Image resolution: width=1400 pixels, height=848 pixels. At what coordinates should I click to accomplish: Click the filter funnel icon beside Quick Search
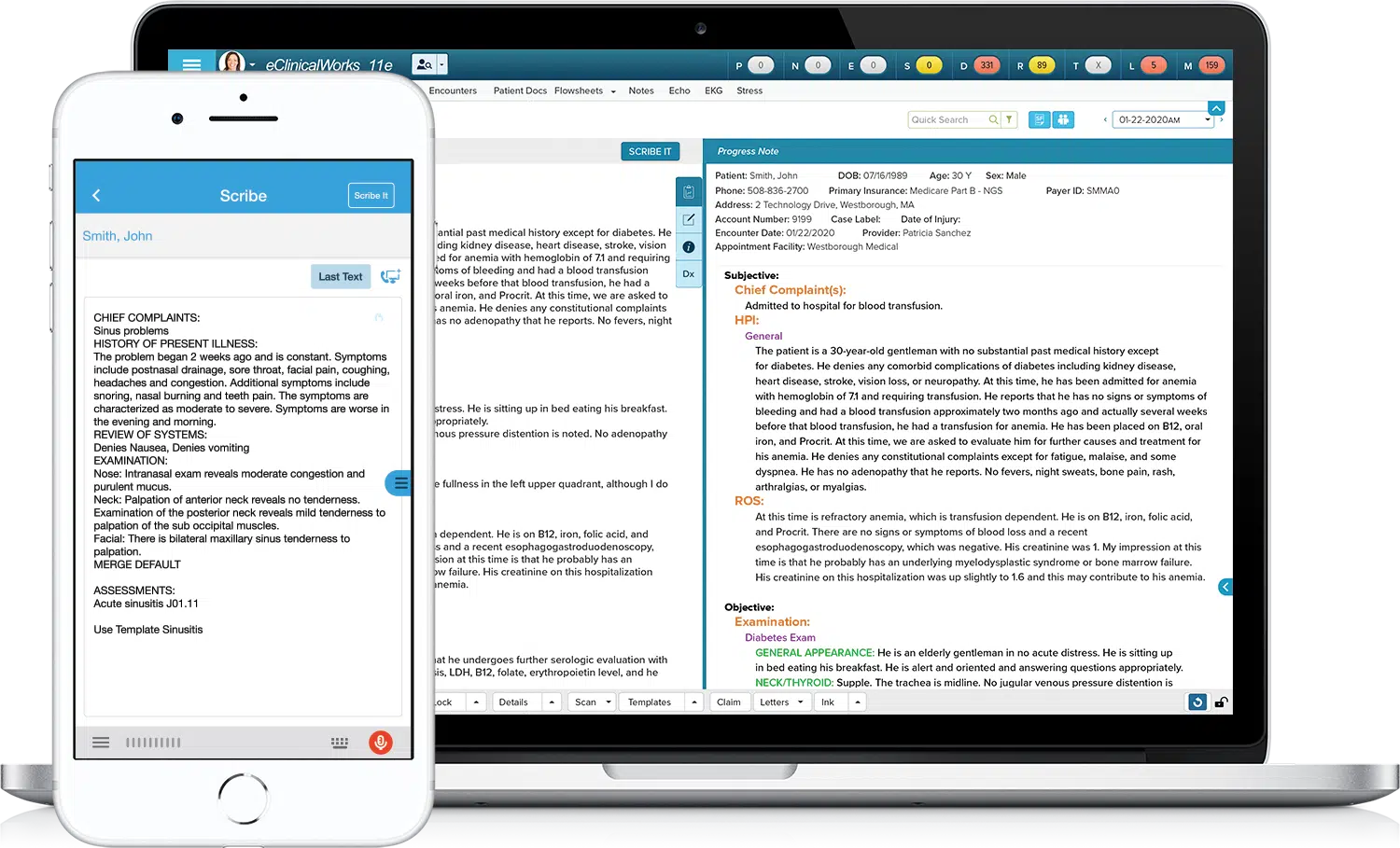coord(1009,119)
